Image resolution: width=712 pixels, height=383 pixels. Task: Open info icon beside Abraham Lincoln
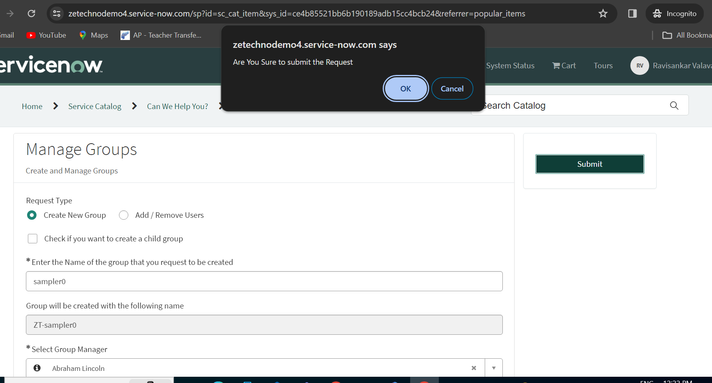(x=37, y=368)
